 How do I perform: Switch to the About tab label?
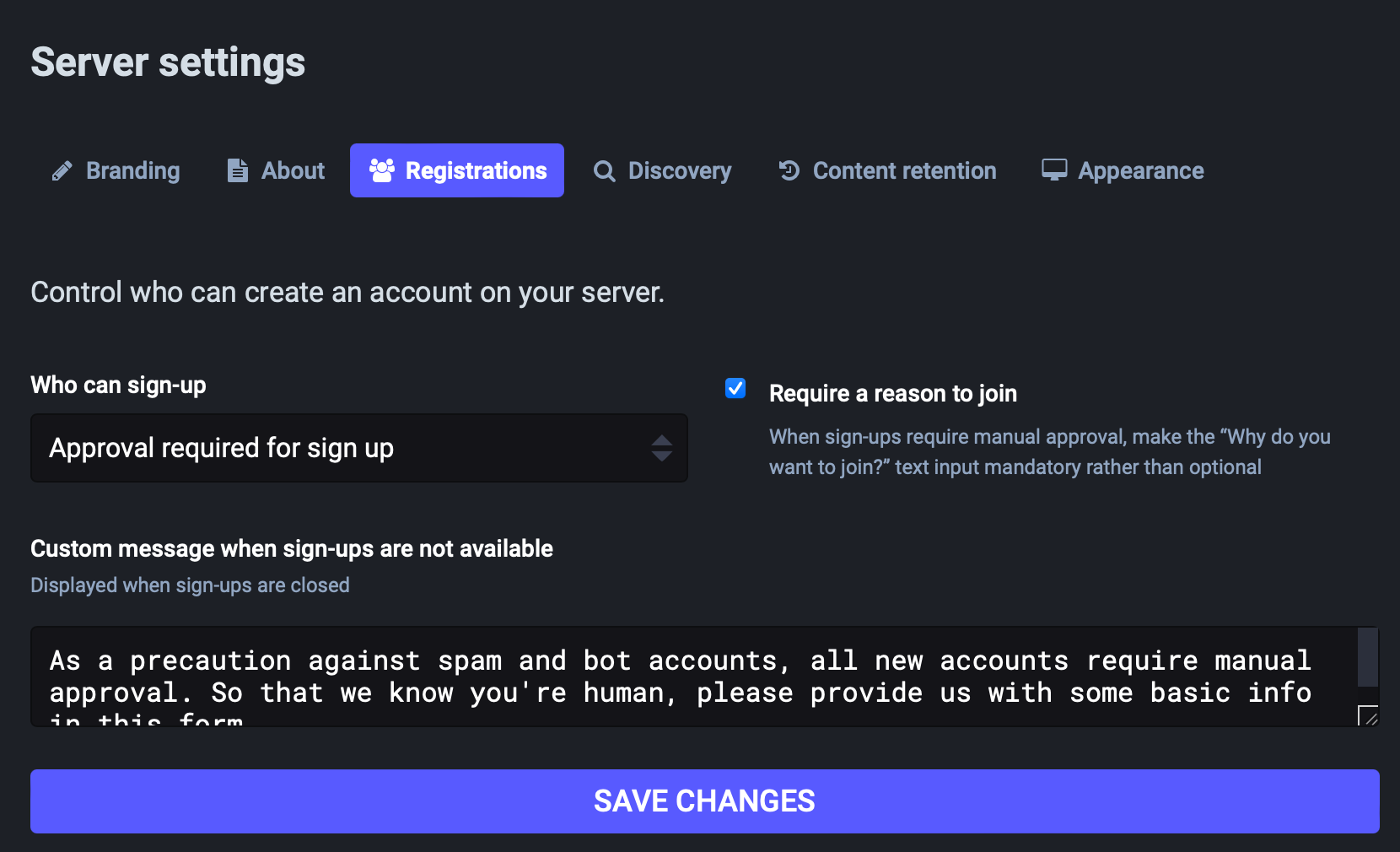293,170
